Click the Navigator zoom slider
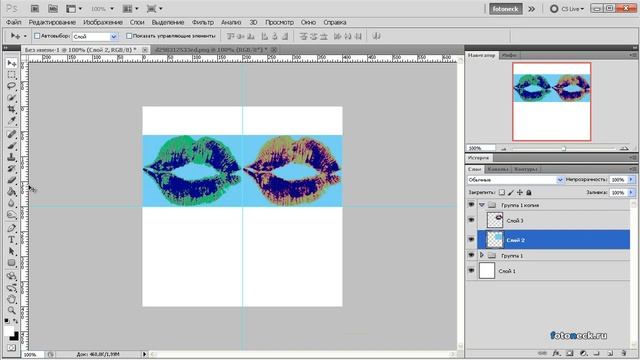640x360 pixels. (x=563, y=149)
